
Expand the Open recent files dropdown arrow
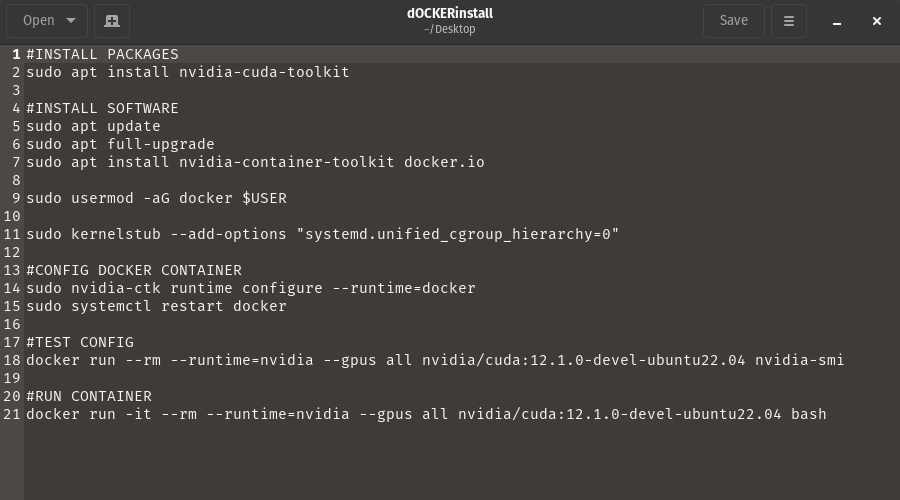click(71, 20)
